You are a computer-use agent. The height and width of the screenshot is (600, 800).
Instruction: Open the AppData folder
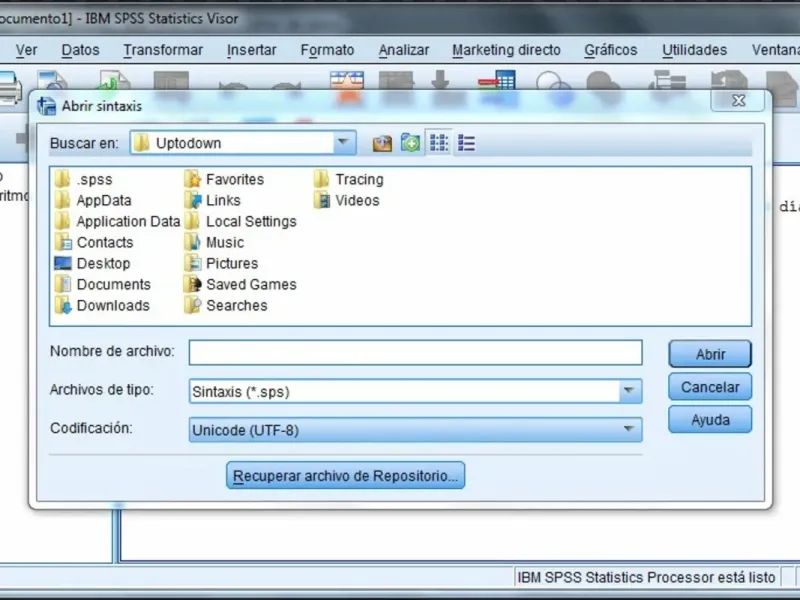pos(93,201)
